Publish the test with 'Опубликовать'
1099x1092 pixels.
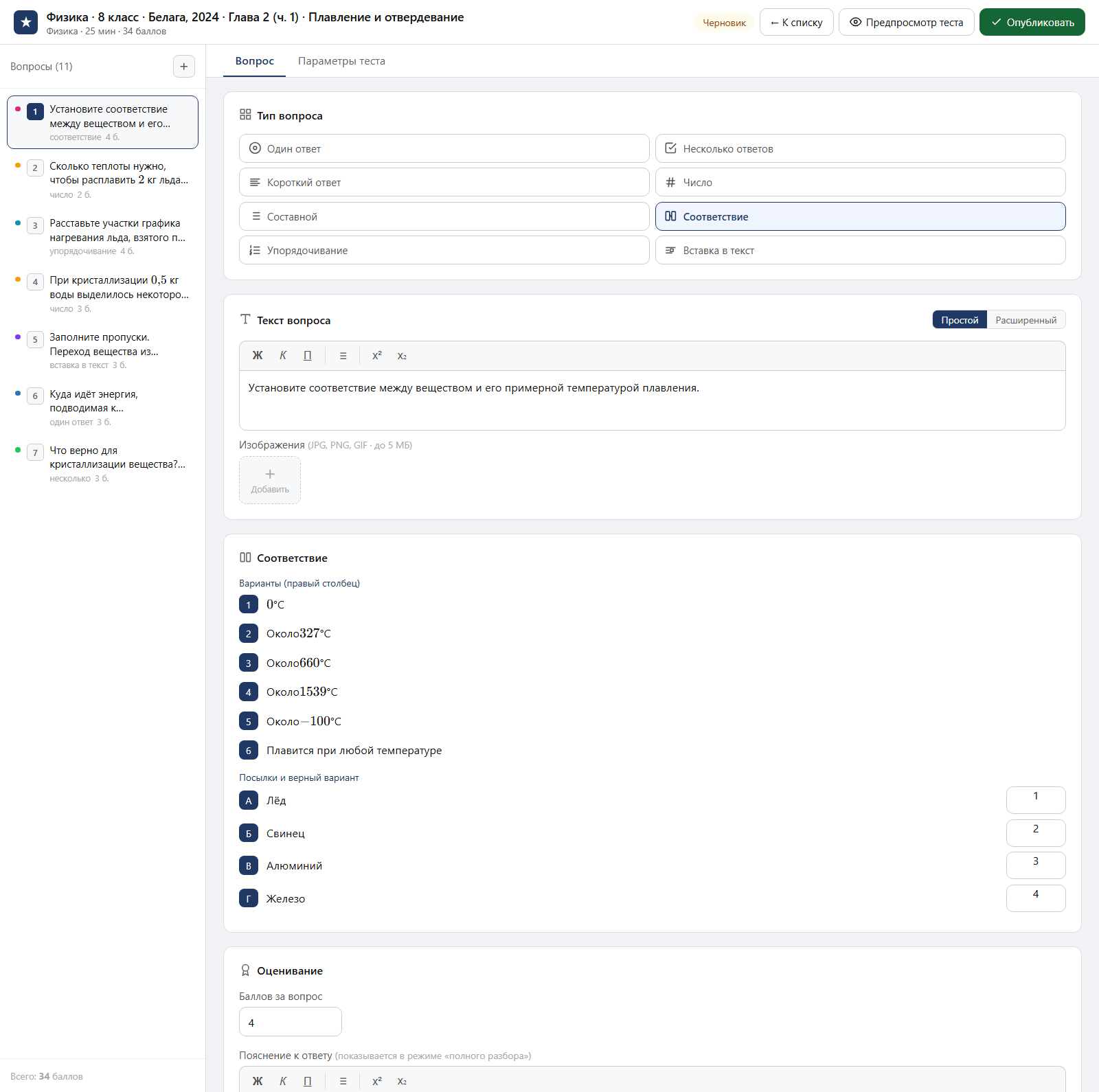pyautogui.click(x=1032, y=22)
